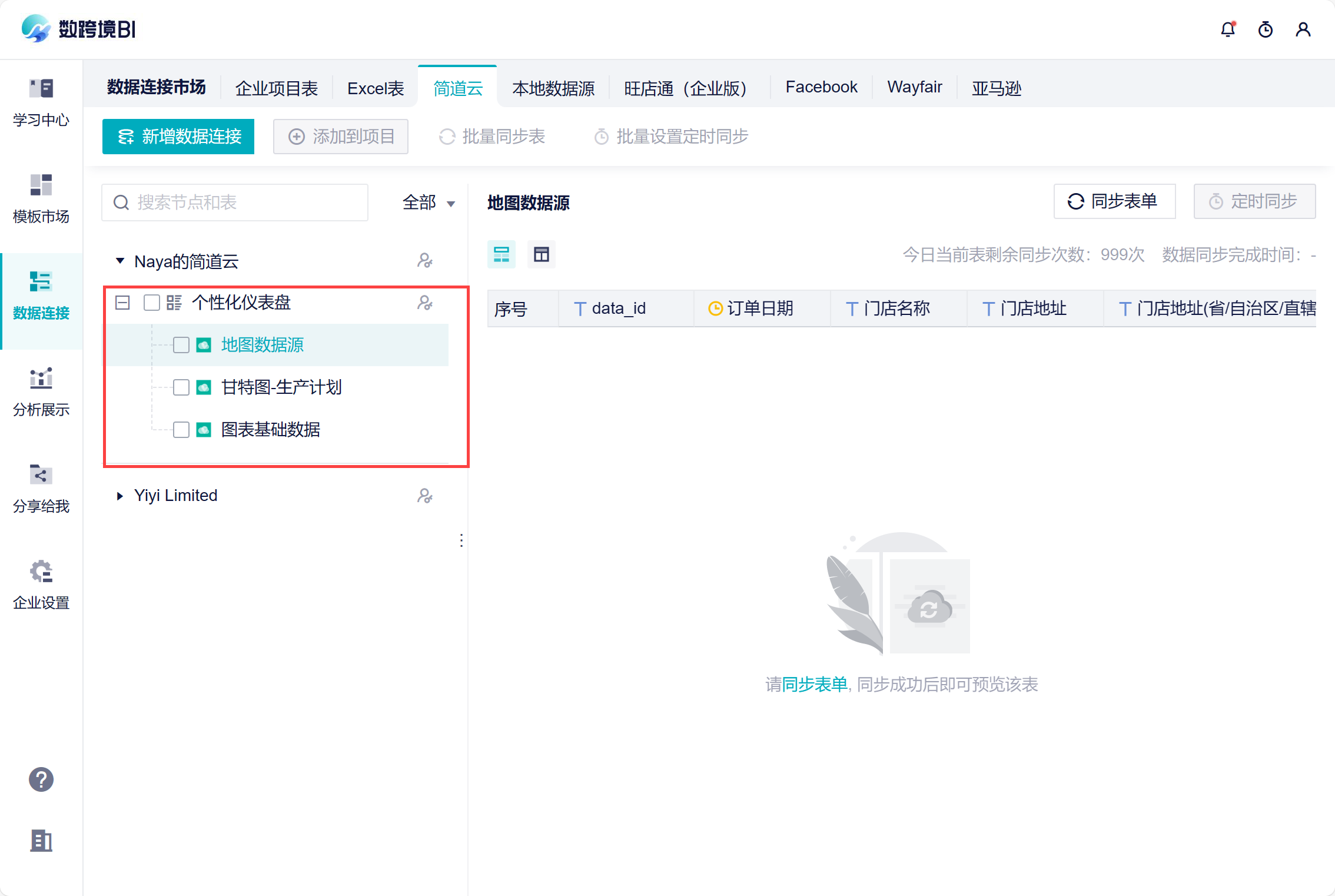Select the 个性化仪表盘 folder checkbox

tap(152, 303)
